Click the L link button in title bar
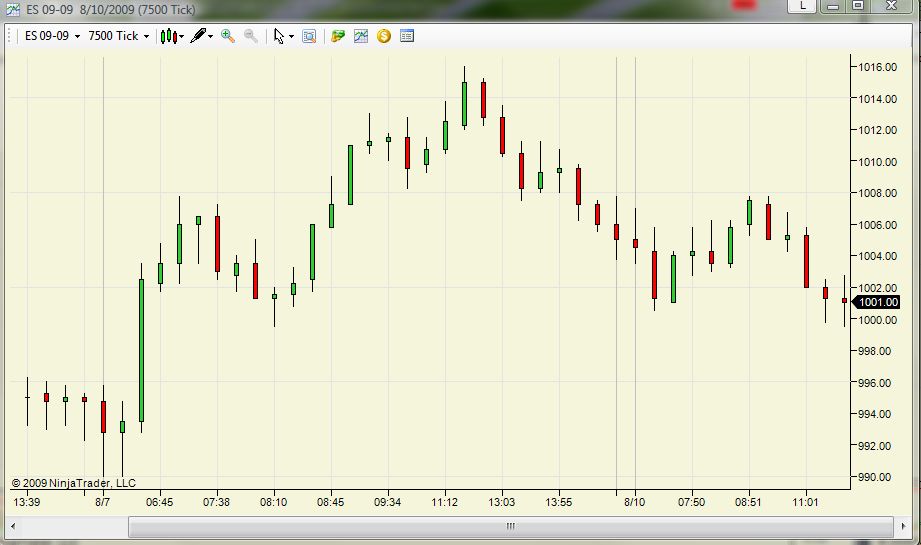Image resolution: width=921 pixels, height=545 pixels. [802, 6]
